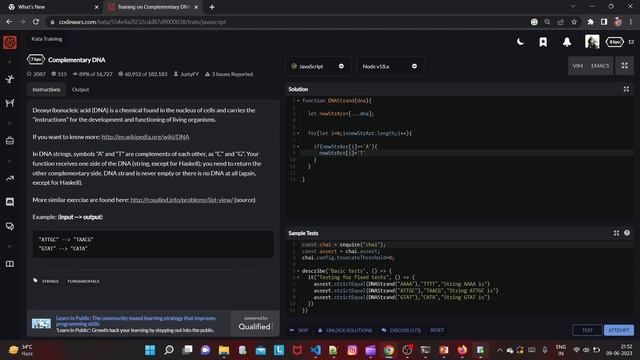Open the Chat sidebar icon
This screenshot has width=640, height=360.
10,202
